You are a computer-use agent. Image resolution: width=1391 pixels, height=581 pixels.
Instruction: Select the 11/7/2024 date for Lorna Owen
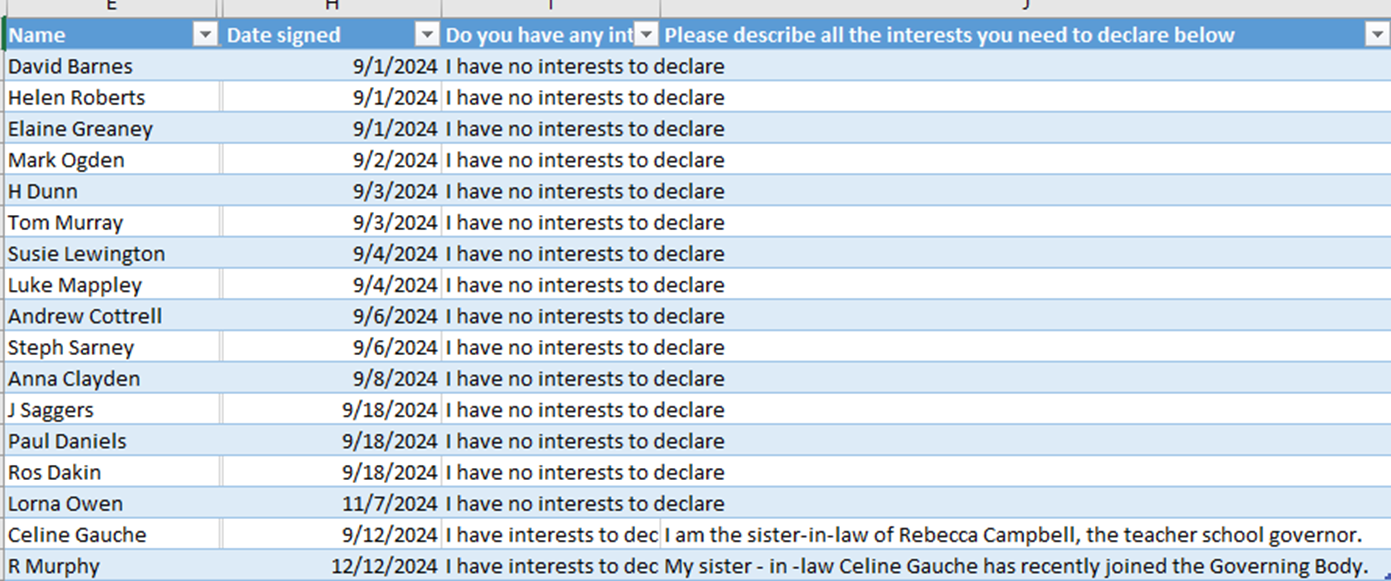[331, 503]
